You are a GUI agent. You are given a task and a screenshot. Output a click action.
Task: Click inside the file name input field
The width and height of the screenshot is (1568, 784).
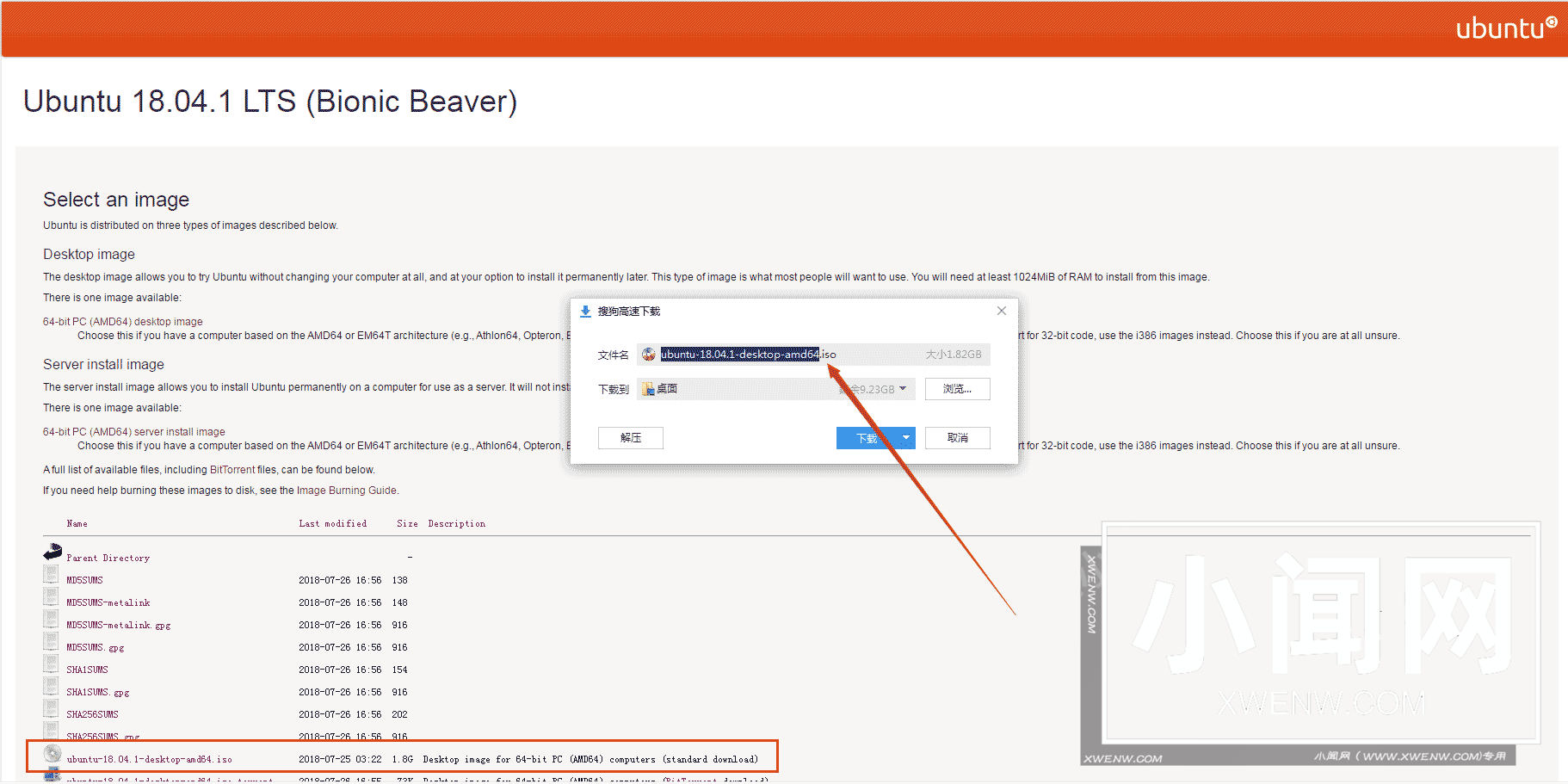[813, 355]
